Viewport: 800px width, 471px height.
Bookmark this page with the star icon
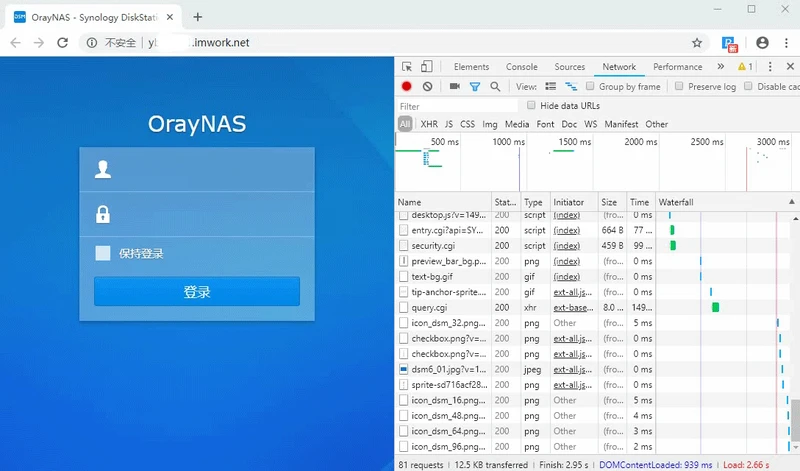click(697, 43)
